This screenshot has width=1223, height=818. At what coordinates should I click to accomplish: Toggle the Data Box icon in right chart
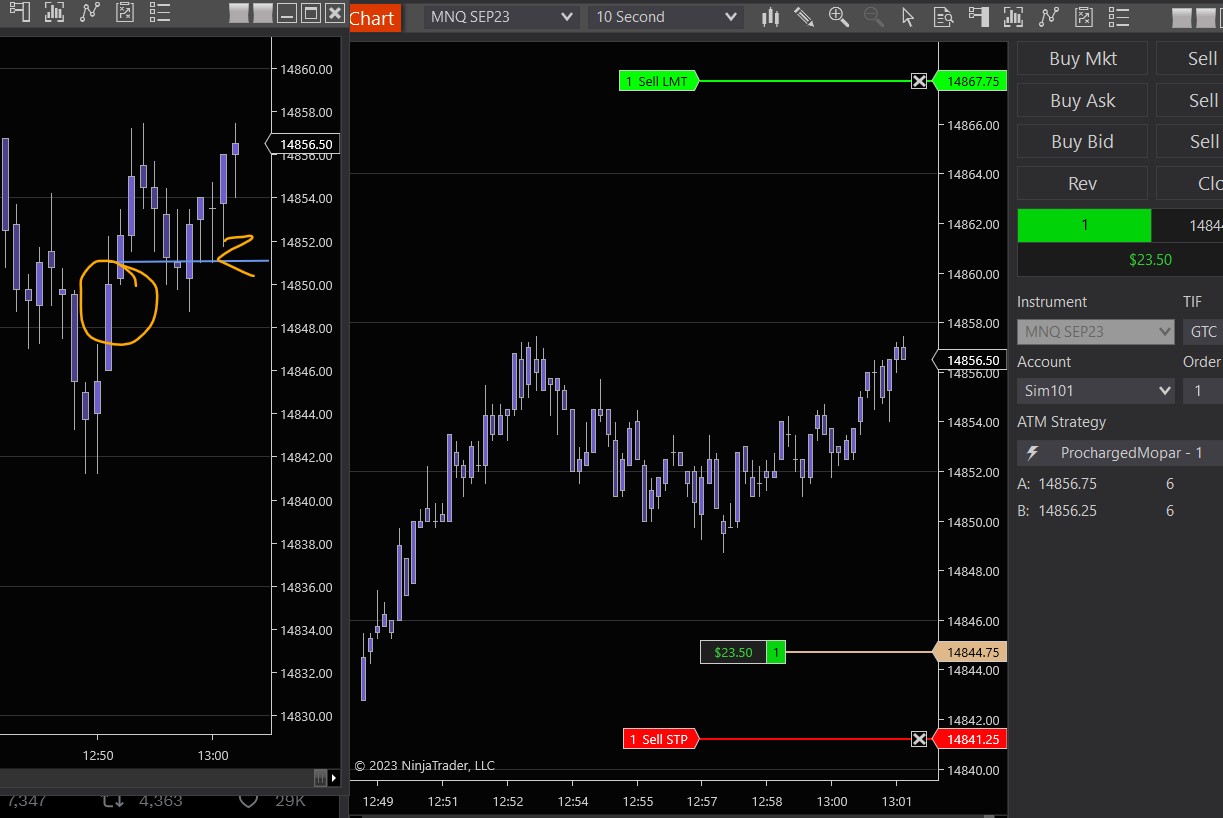942,17
